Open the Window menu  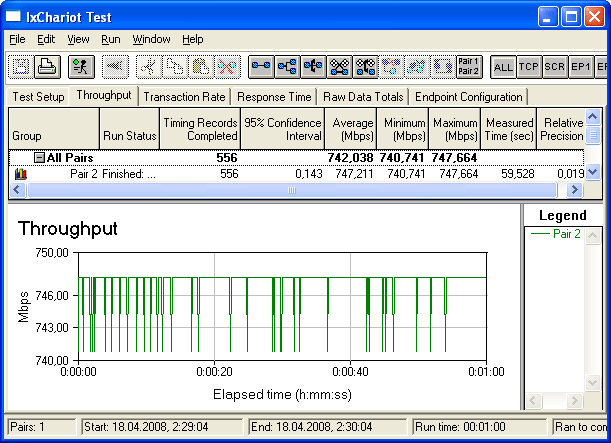[x=151, y=39]
